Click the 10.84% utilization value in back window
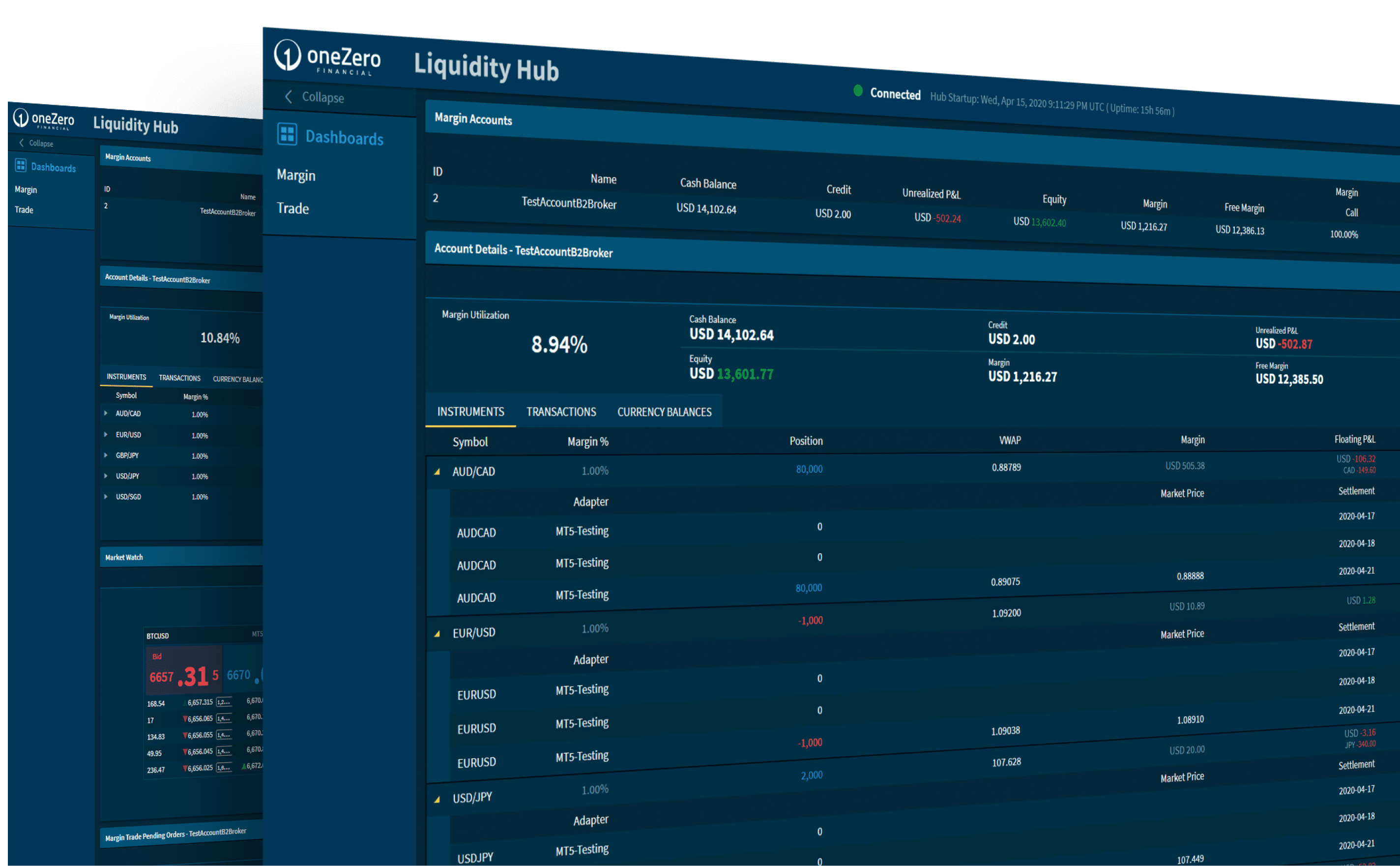The width and height of the screenshot is (1400, 866). (220, 338)
